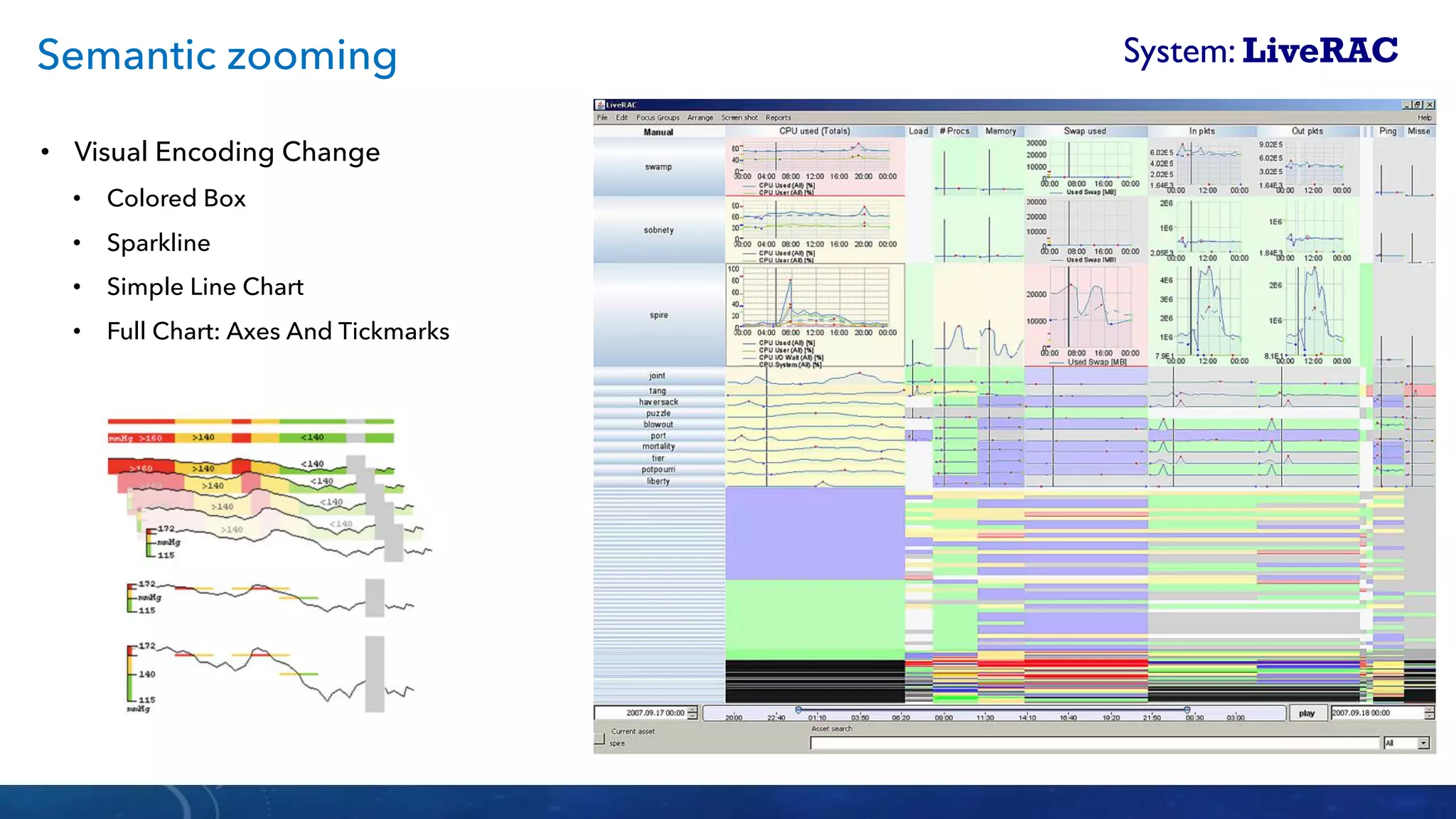Click the left timeline range handle

(798, 710)
